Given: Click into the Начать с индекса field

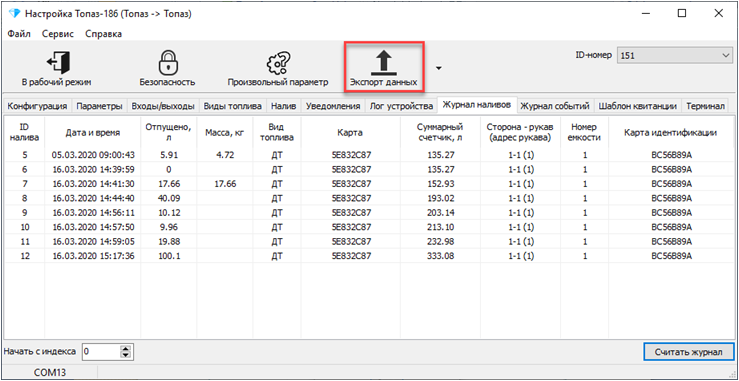Looking at the screenshot, I should pyautogui.click(x=101, y=351).
